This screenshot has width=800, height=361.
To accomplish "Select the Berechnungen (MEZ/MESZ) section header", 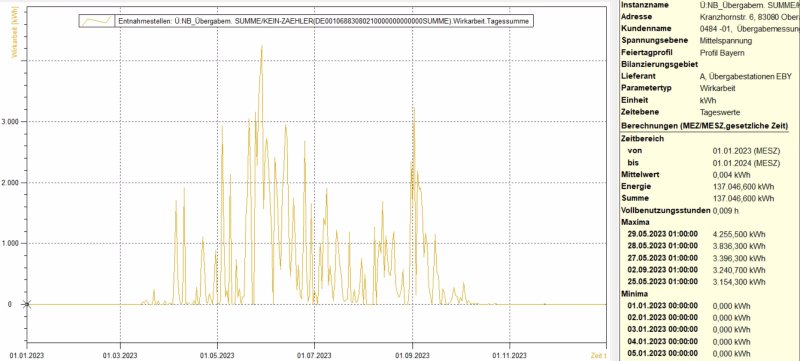I will (x=705, y=126).
